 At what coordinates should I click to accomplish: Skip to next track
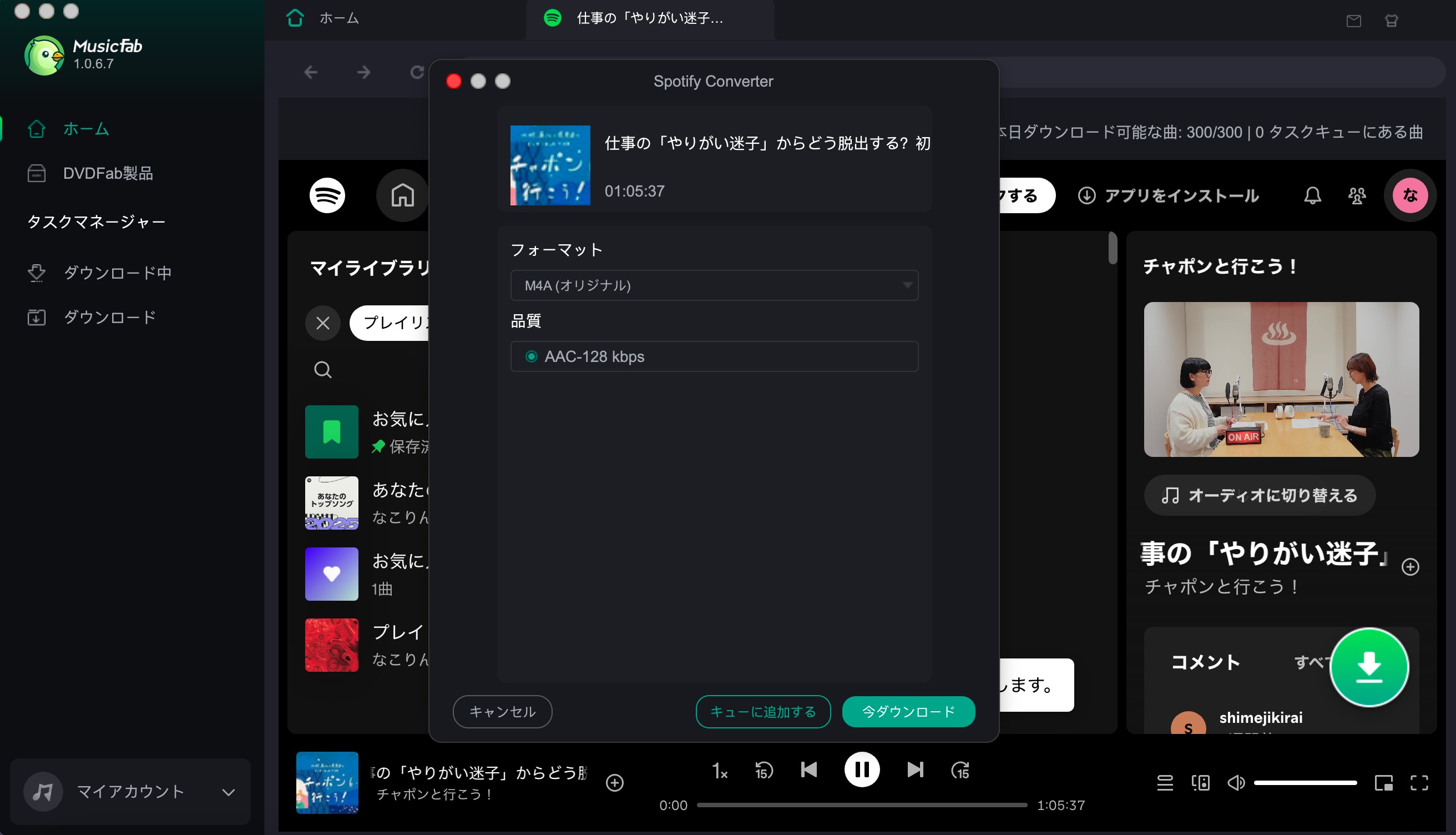915,769
